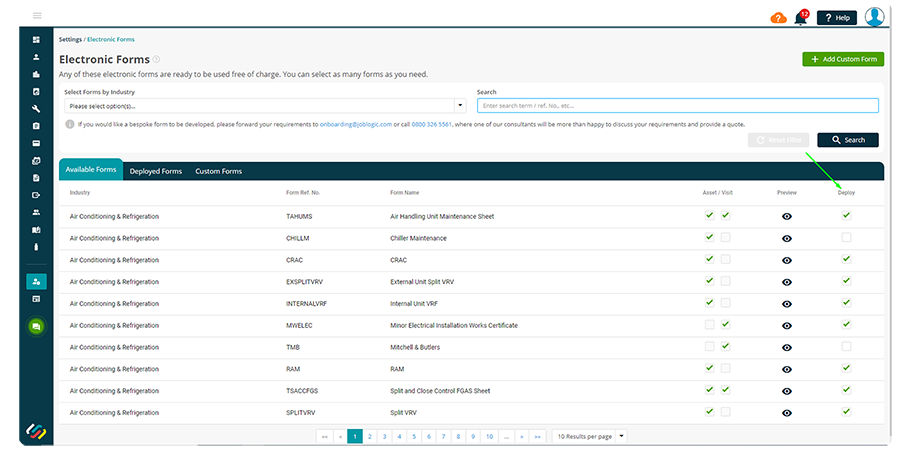910x450 pixels.
Task: Preview the Mitchell & Butlers form
Action: tap(786, 347)
